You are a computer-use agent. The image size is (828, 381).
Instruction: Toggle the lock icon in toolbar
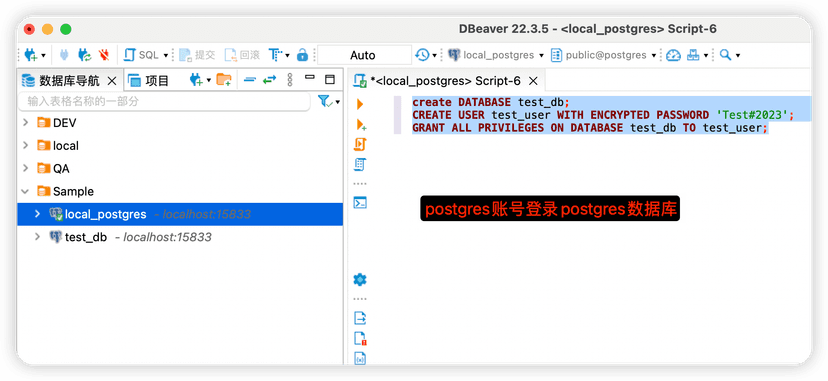pyautogui.click(x=302, y=55)
